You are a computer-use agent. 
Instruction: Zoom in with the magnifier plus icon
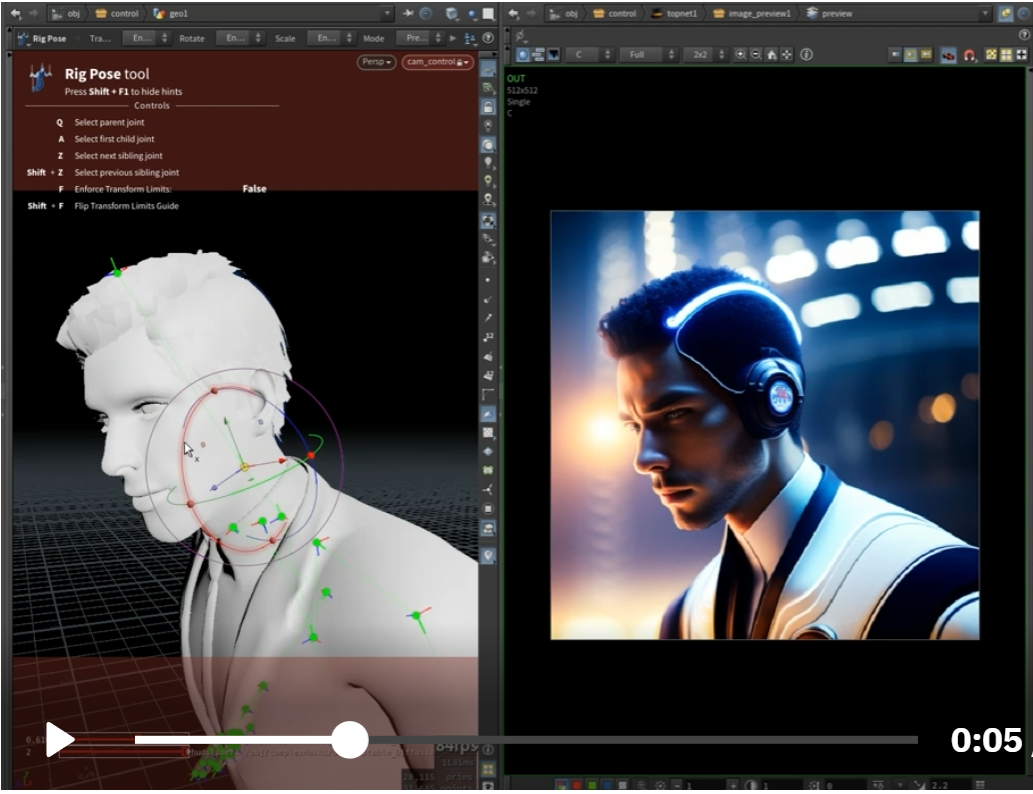[x=740, y=55]
